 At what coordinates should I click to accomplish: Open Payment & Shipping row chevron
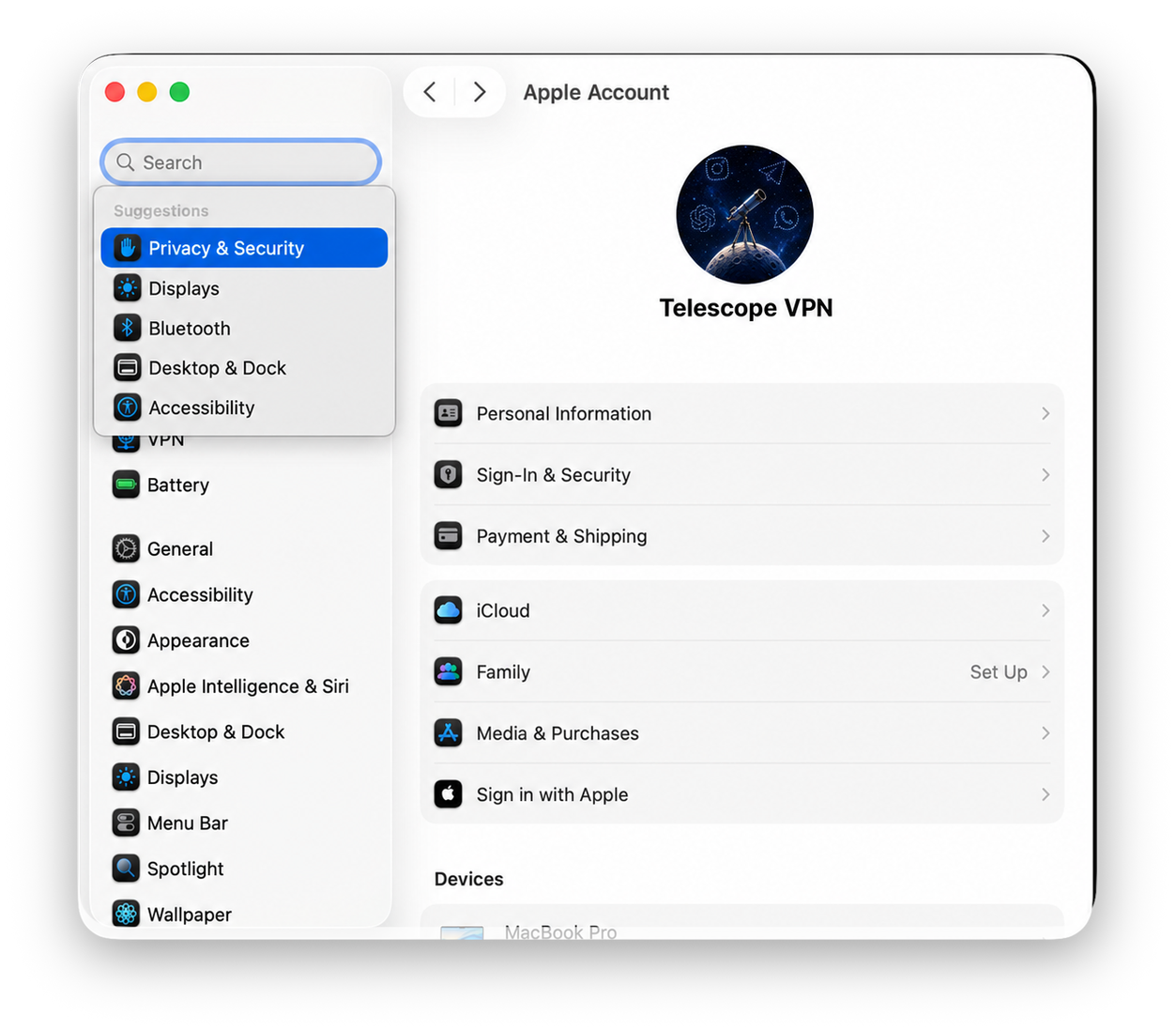pos(1046,536)
